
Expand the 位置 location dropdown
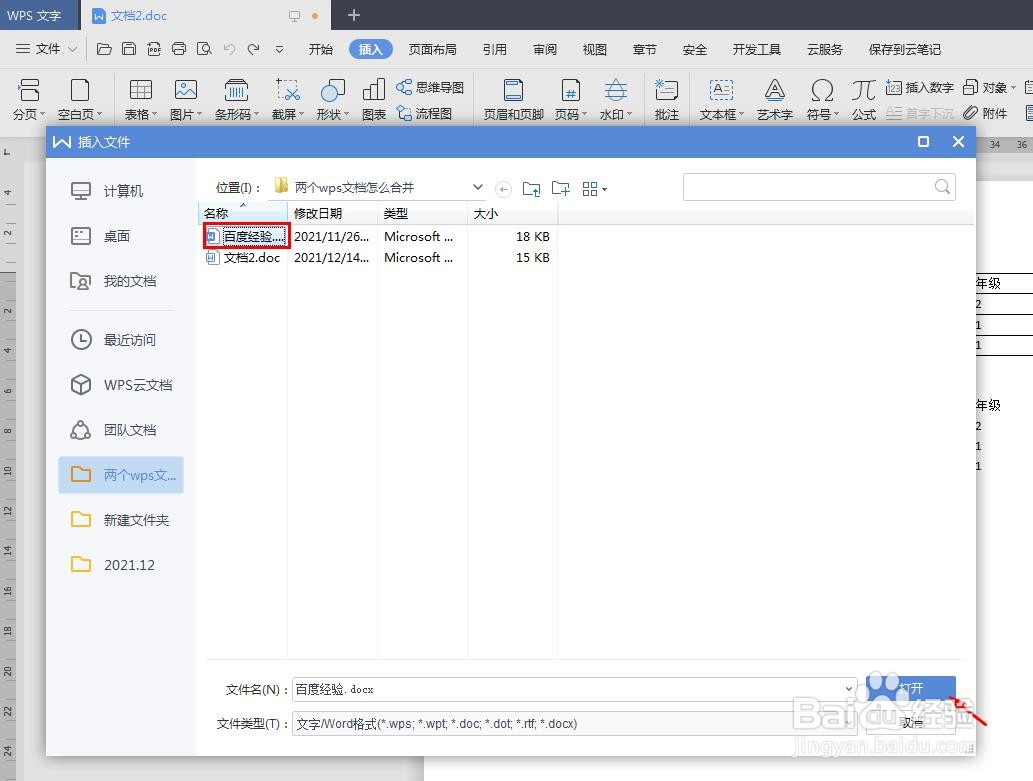478,187
